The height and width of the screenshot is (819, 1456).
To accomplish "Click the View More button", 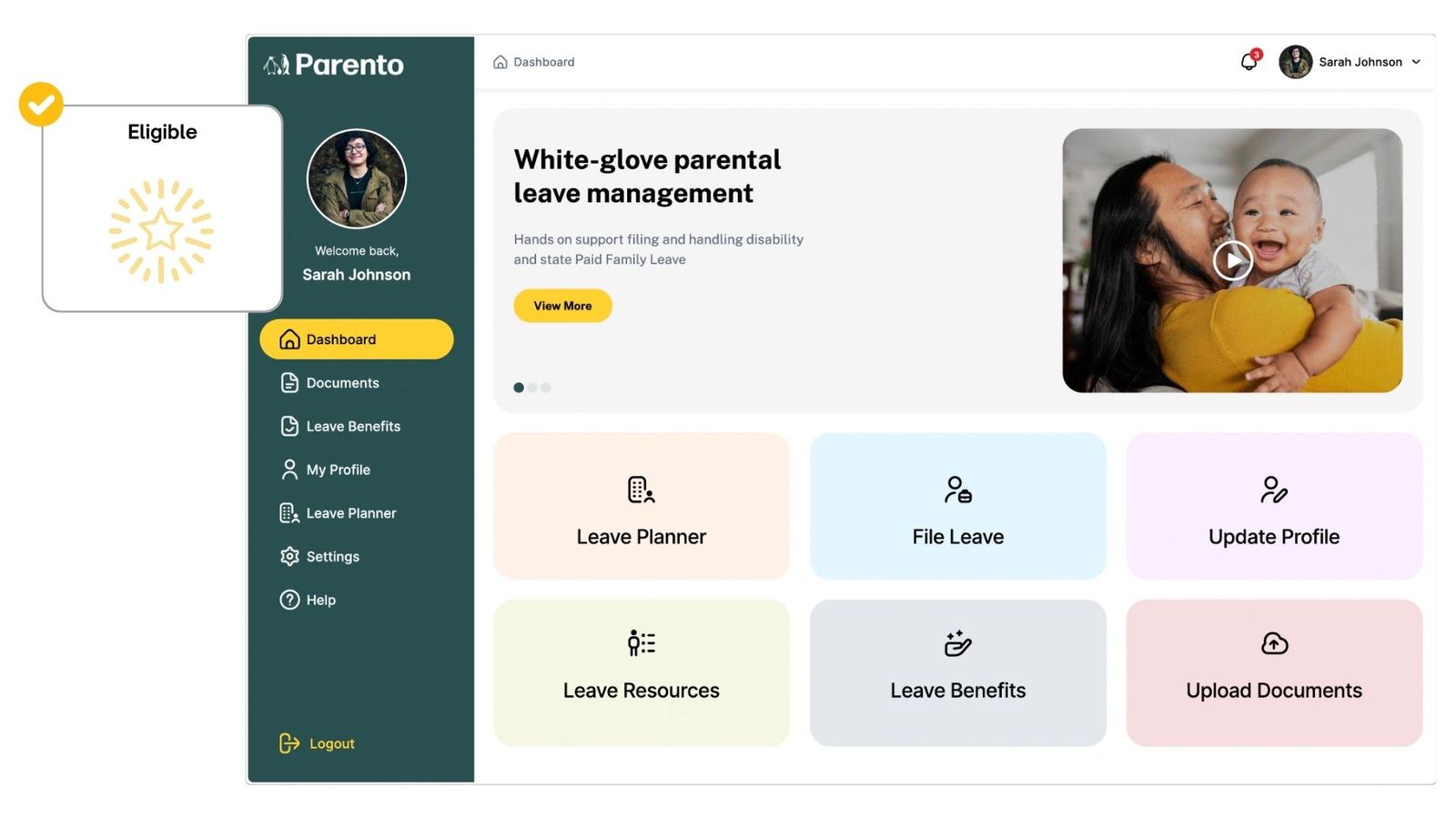I will click(x=562, y=306).
